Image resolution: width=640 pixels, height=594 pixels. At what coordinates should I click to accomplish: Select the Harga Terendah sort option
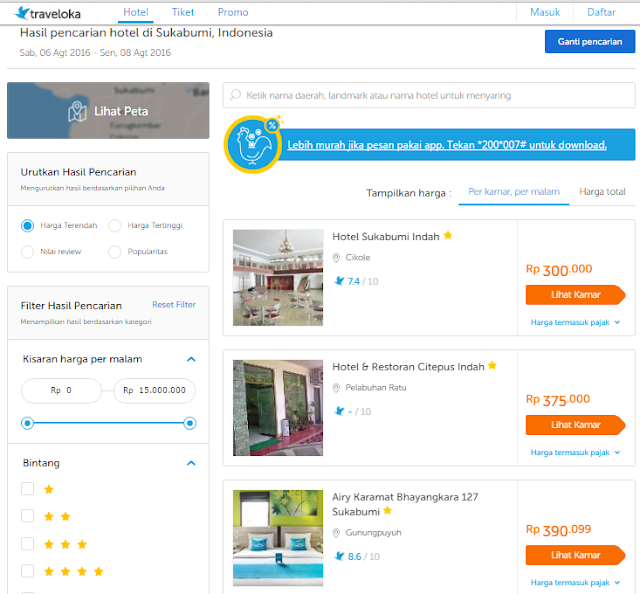point(27,225)
